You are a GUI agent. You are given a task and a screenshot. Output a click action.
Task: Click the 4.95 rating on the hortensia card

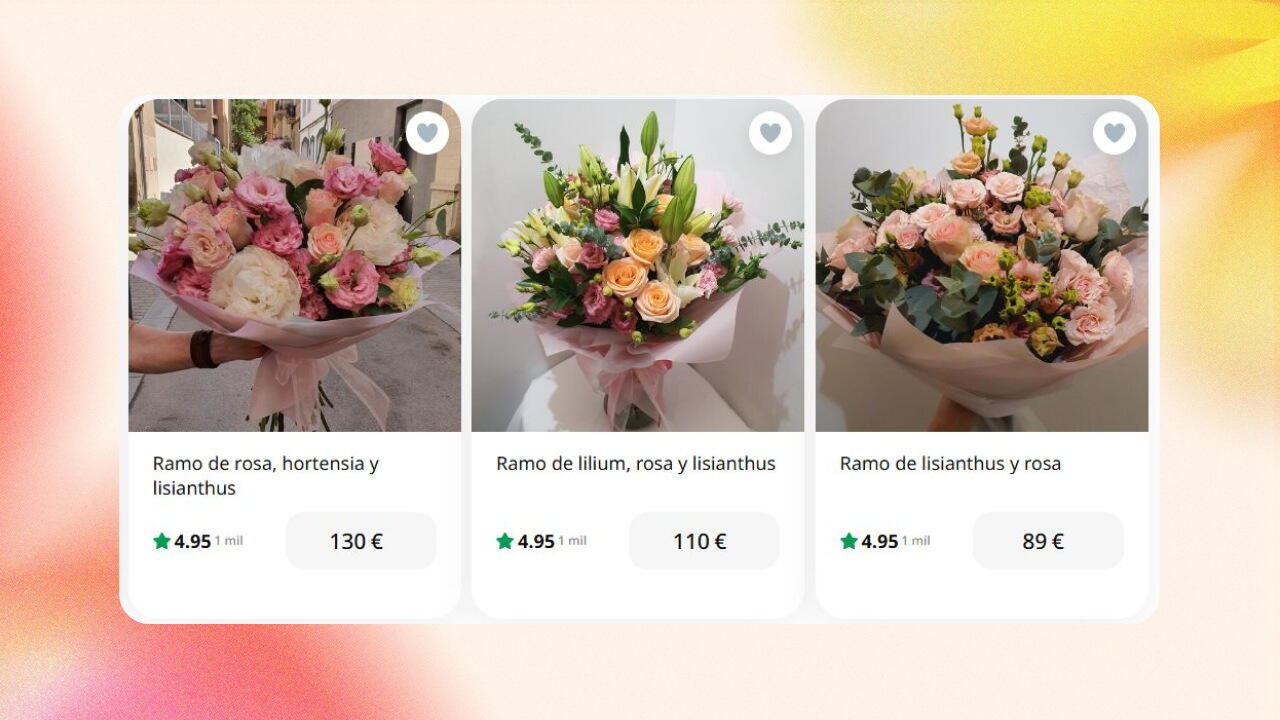click(193, 542)
